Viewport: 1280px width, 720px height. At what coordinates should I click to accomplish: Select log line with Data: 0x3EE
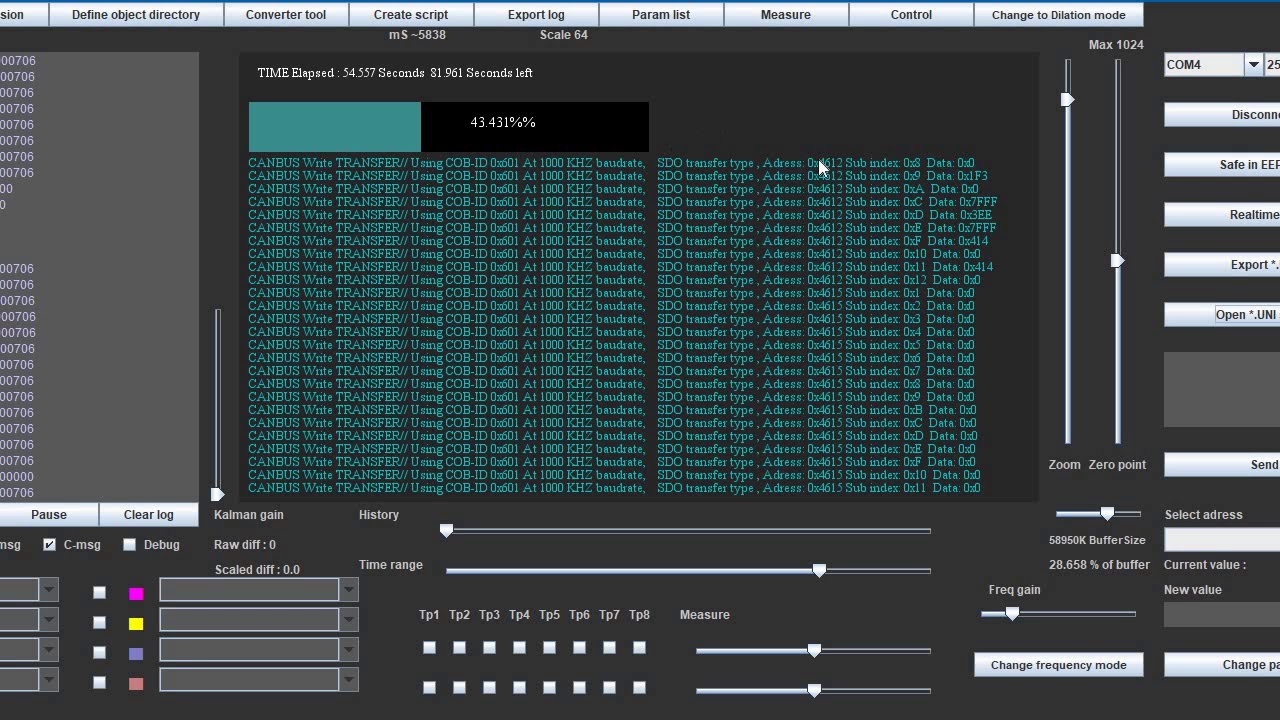[x=620, y=215]
